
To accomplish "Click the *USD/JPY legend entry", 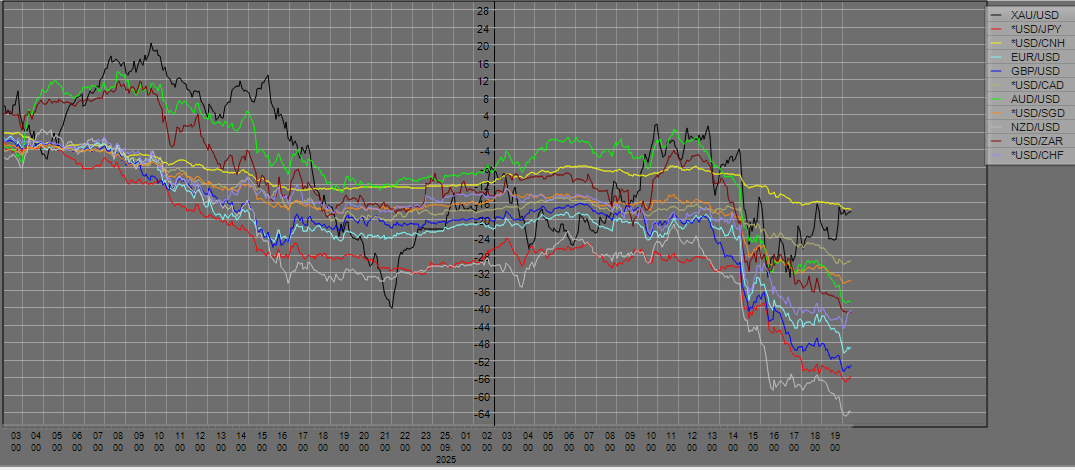I will [x=1037, y=29].
